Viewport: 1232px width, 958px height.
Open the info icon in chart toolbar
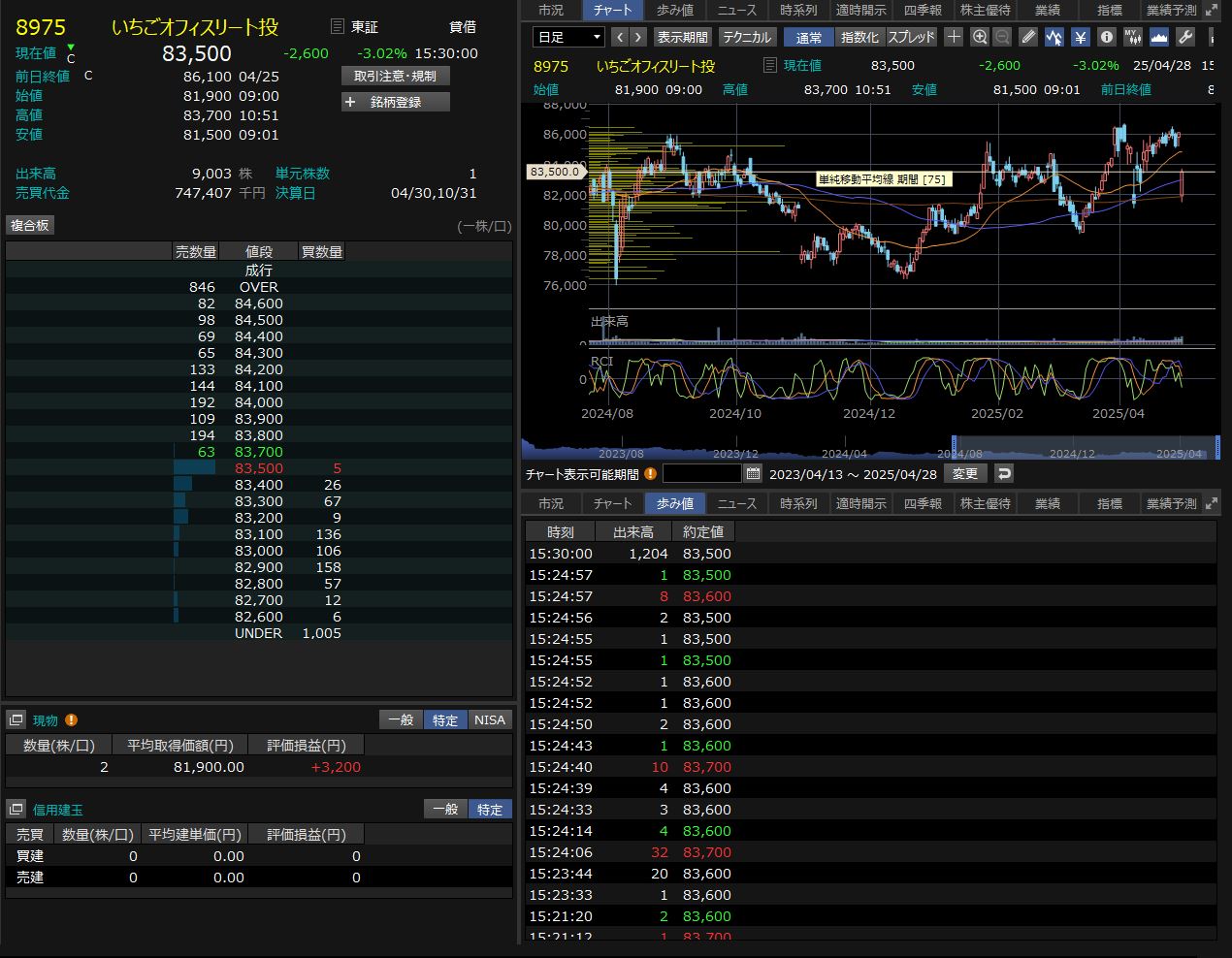[x=1107, y=37]
